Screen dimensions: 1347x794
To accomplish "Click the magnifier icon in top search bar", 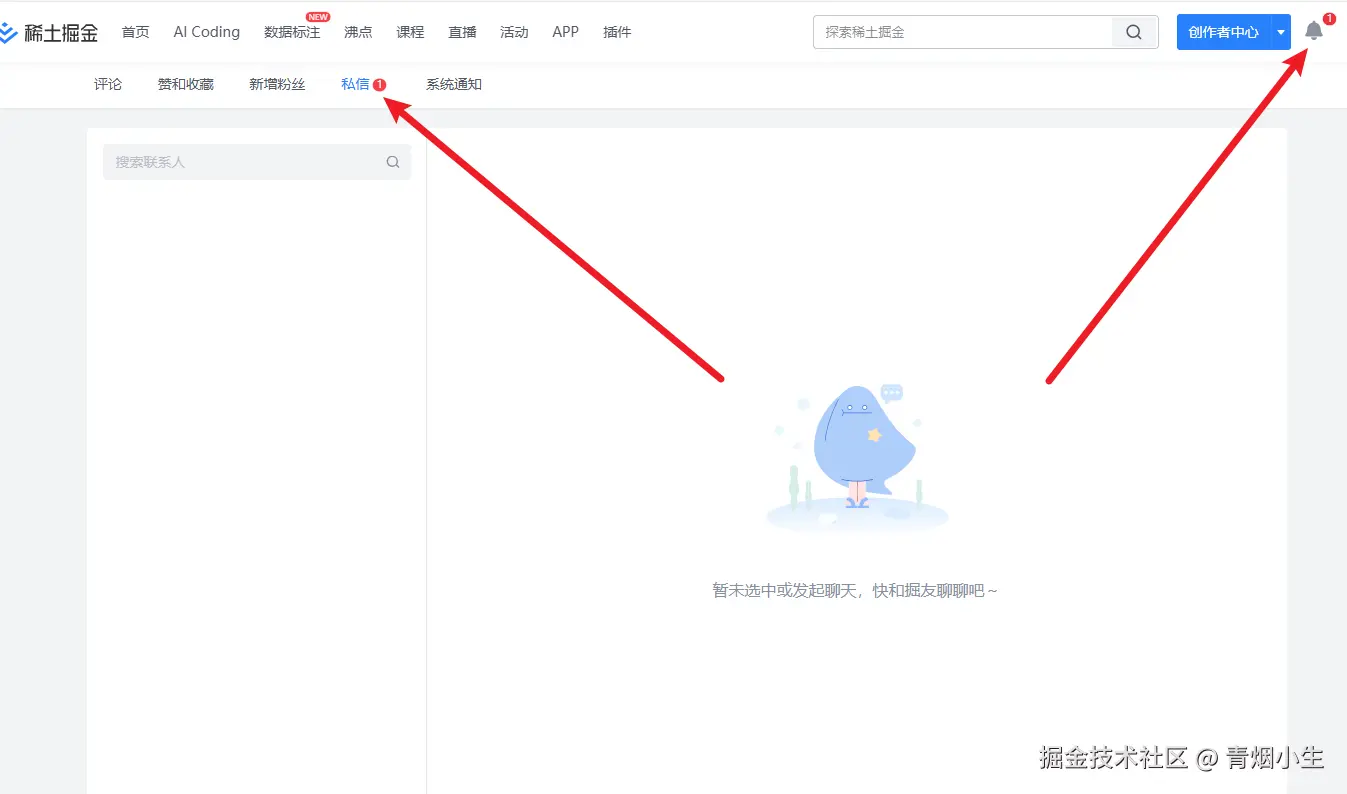I will 1133,31.
